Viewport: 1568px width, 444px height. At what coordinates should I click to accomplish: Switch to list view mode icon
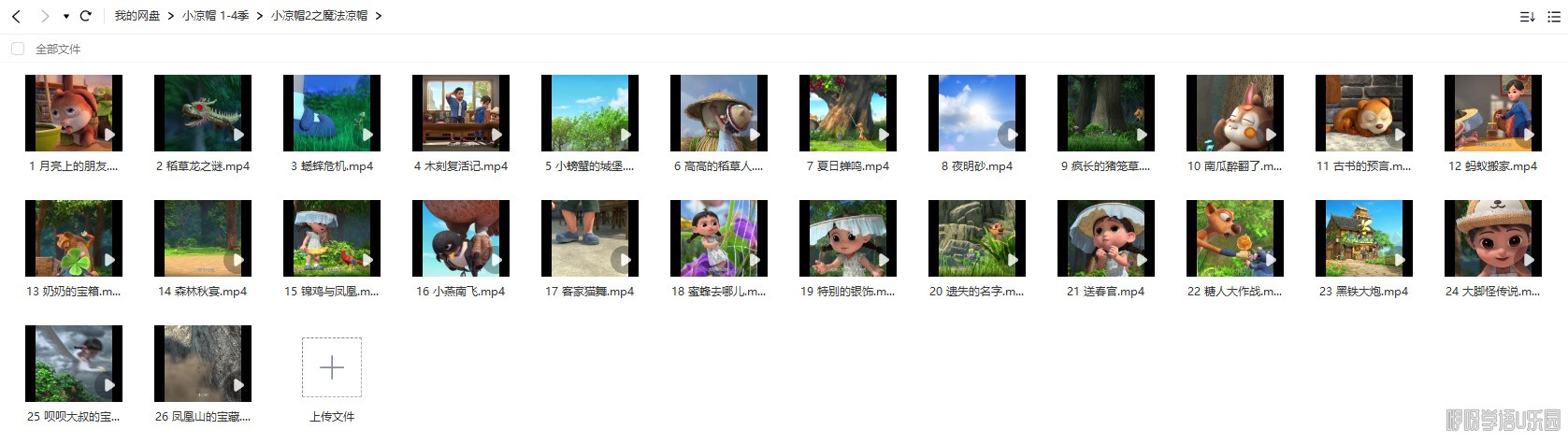click(x=1554, y=17)
